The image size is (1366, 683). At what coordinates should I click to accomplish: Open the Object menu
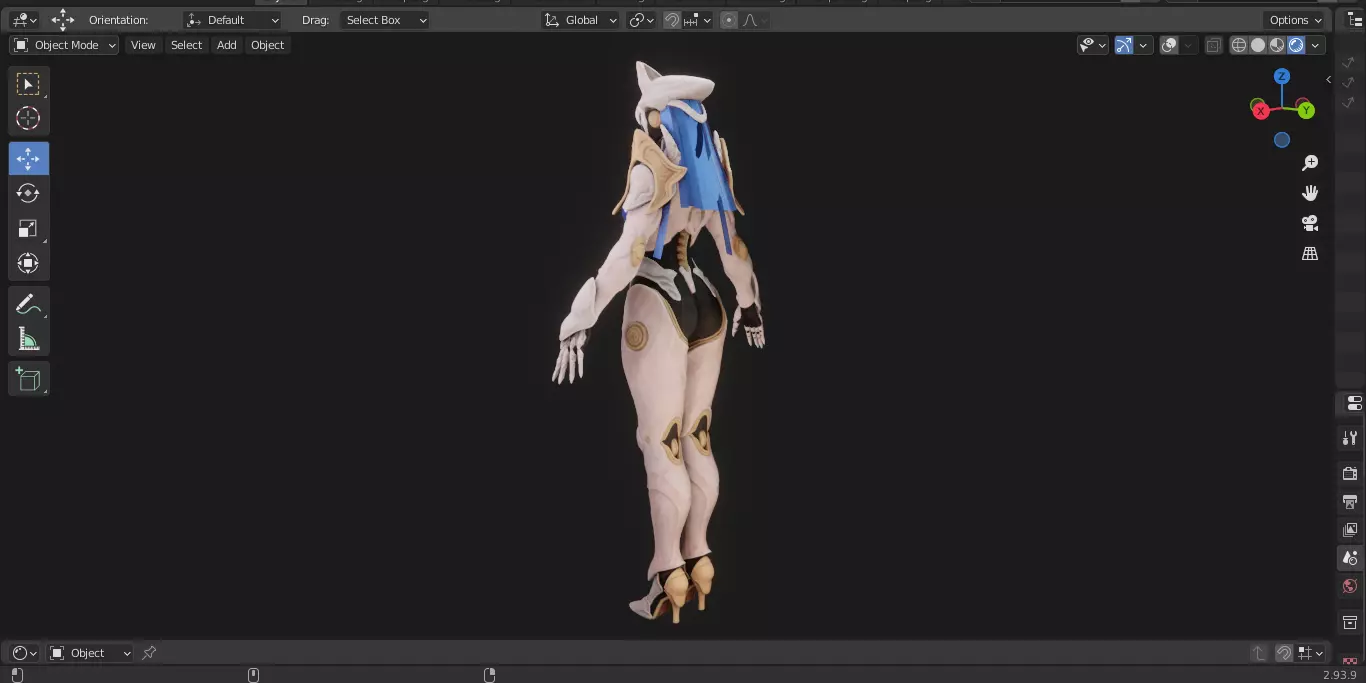[x=267, y=45]
